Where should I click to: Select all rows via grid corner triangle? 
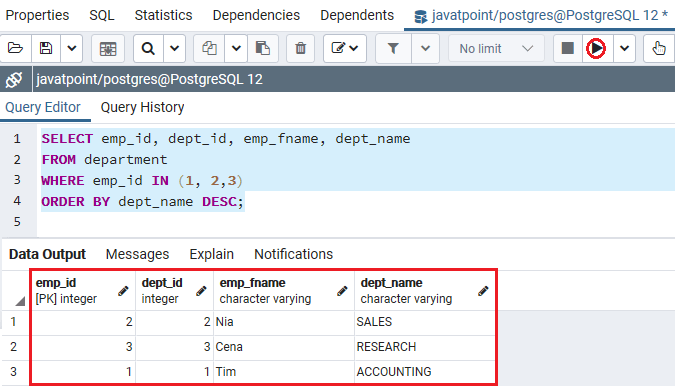(20, 301)
